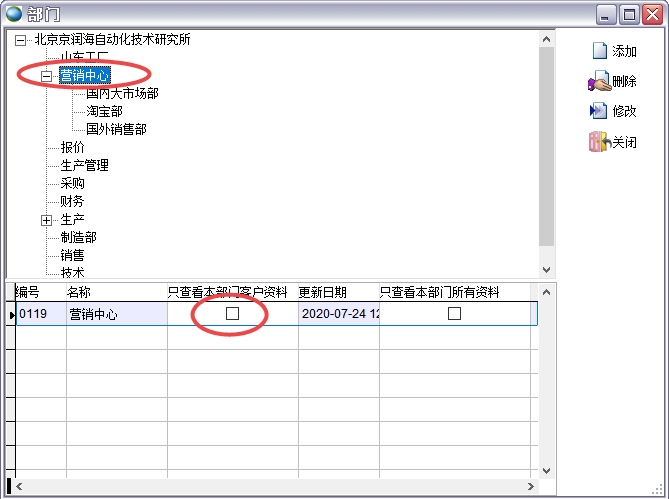Screen dimensions: 669x499
Task: Click the 删除 (Delete) icon
Action: tap(599, 81)
